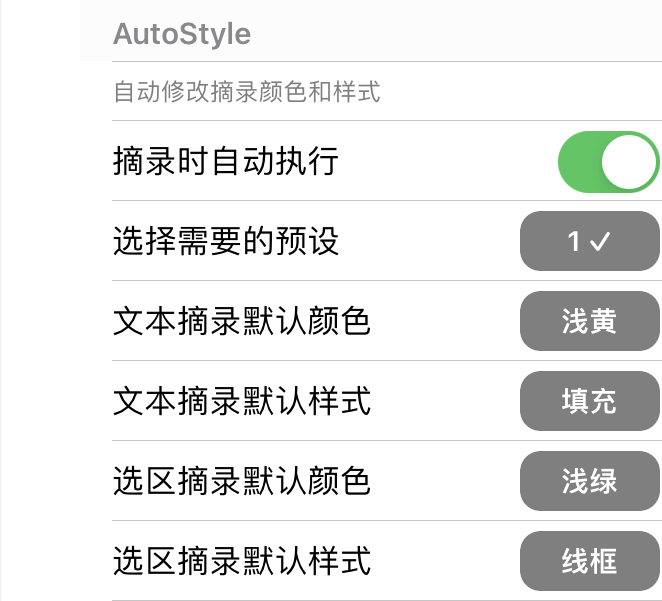662x601 pixels.
Task: Click the green track of the auto-execute switch
Action: tap(579, 162)
